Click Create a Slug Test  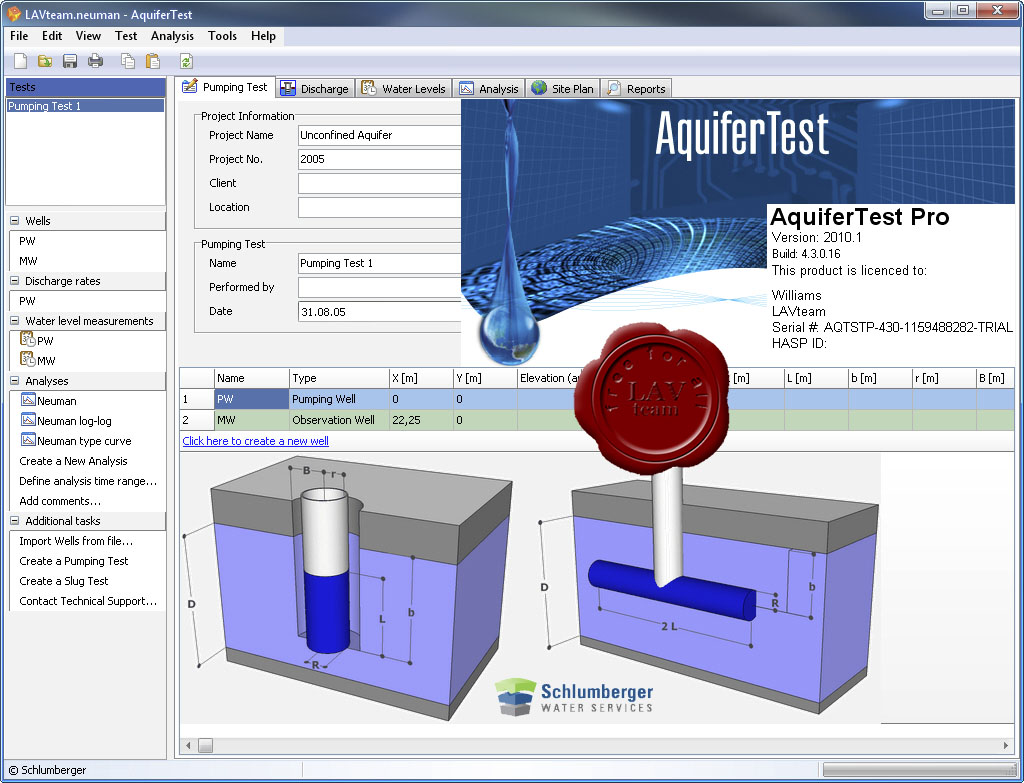pos(64,581)
